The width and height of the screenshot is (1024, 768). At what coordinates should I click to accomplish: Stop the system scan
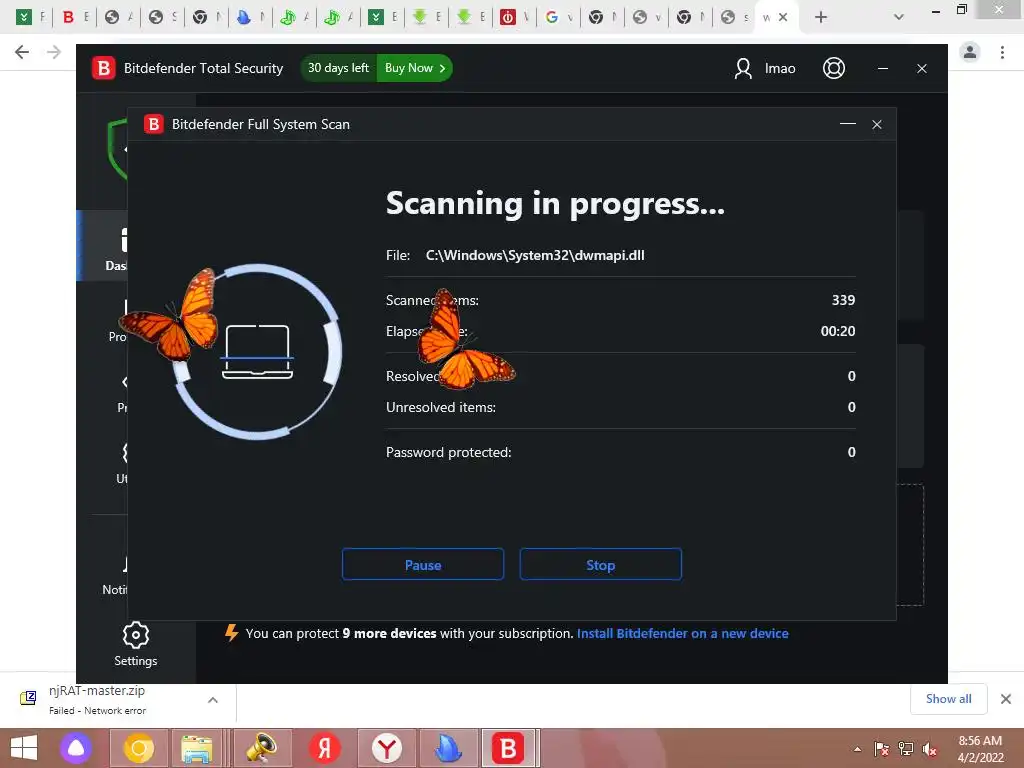click(x=600, y=564)
